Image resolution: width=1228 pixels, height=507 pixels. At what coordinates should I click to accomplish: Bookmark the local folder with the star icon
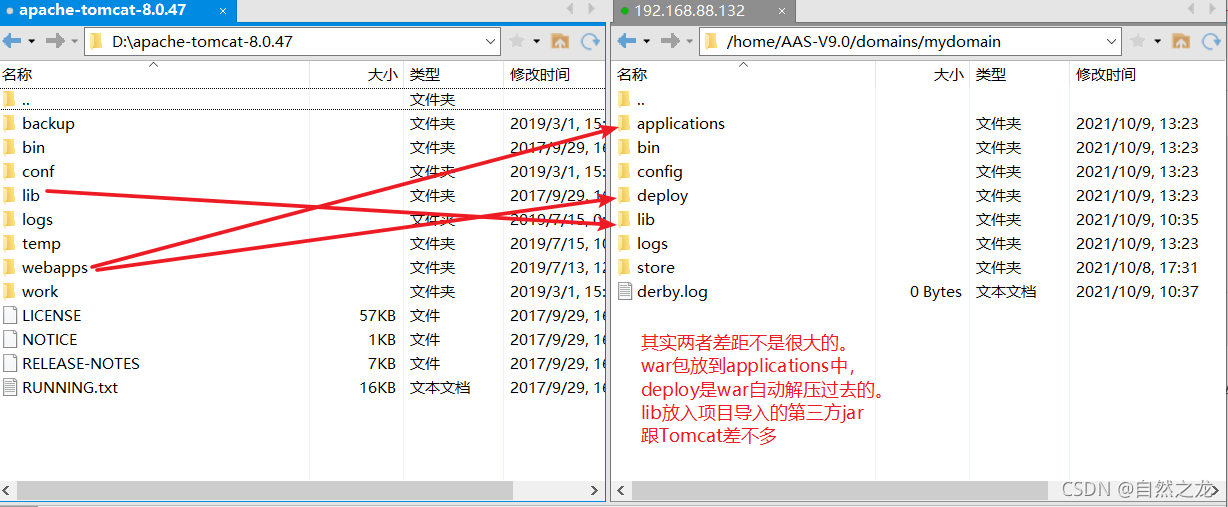tap(517, 42)
